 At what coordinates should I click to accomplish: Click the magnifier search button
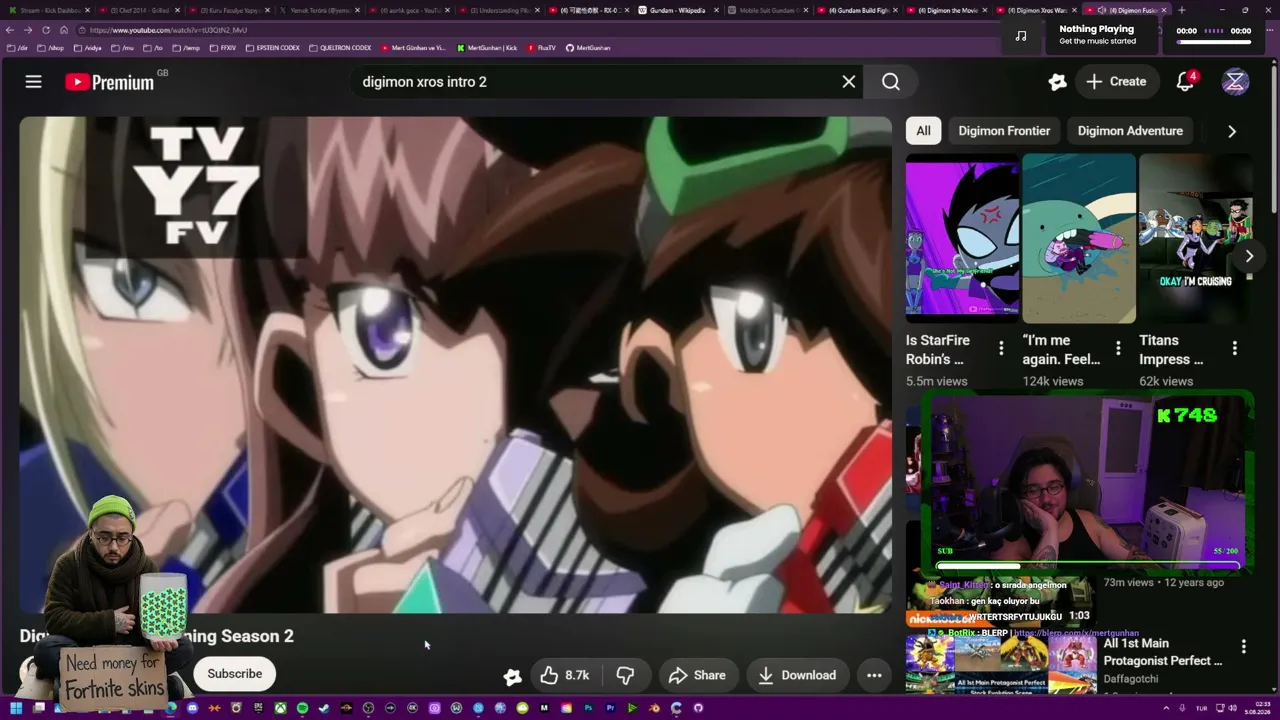[x=891, y=82]
